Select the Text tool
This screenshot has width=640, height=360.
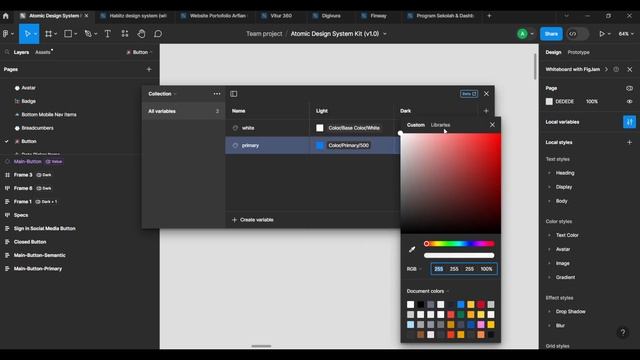coord(108,34)
